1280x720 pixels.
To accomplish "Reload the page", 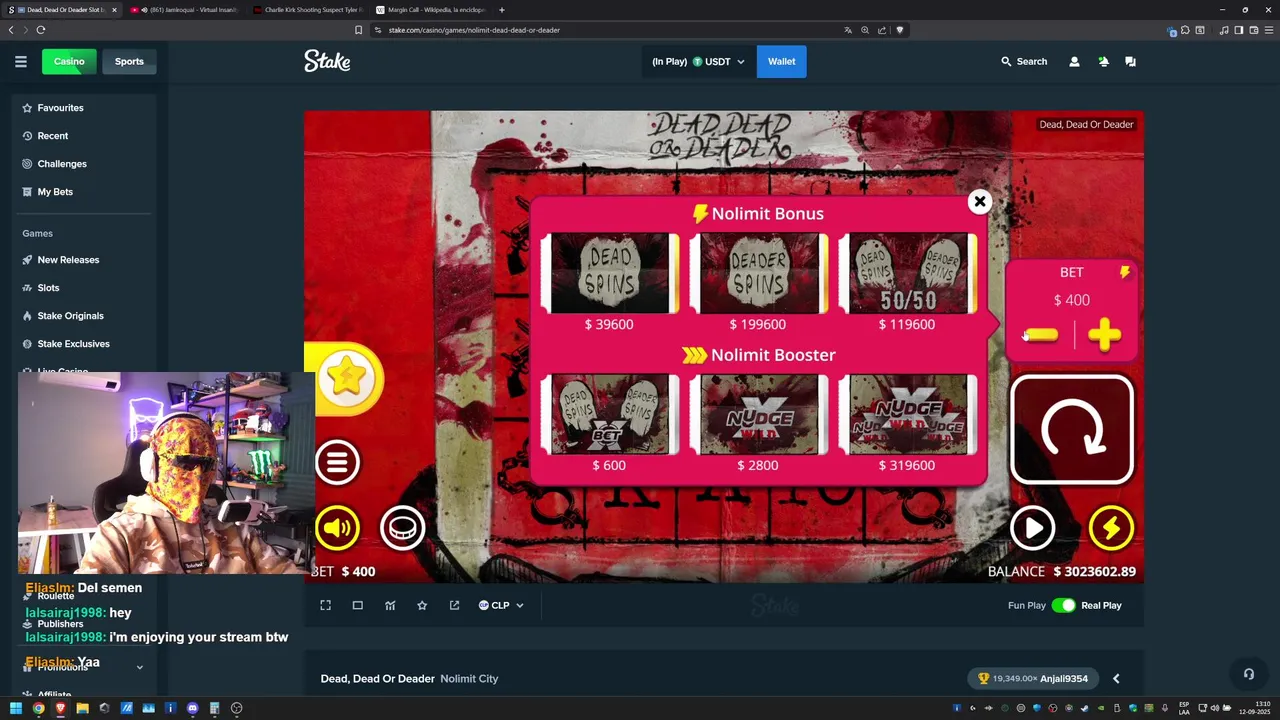I will (41, 30).
